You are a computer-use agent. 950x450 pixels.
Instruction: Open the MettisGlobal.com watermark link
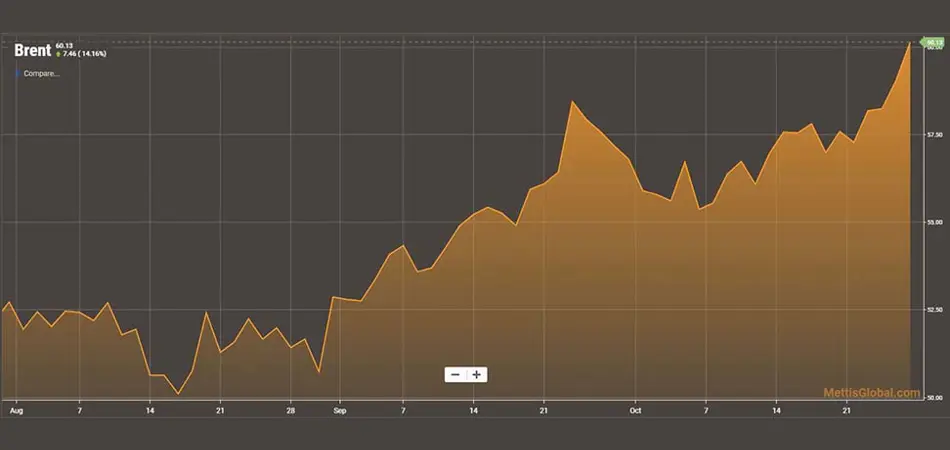(871, 393)
